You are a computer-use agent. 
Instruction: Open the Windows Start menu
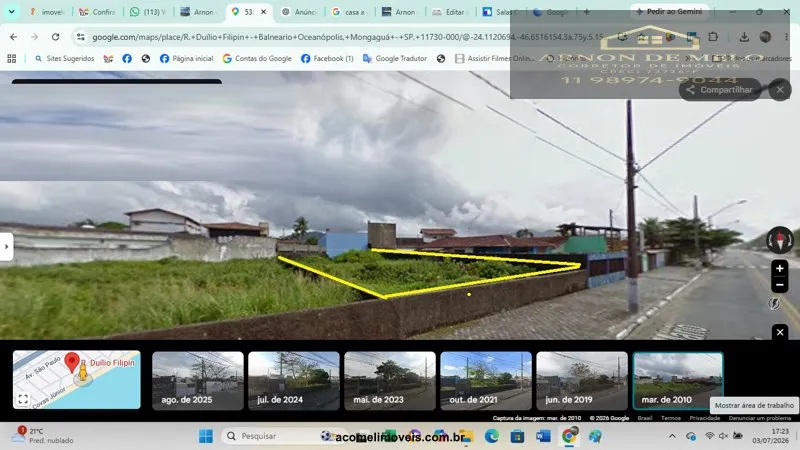[x=206, y=436]
